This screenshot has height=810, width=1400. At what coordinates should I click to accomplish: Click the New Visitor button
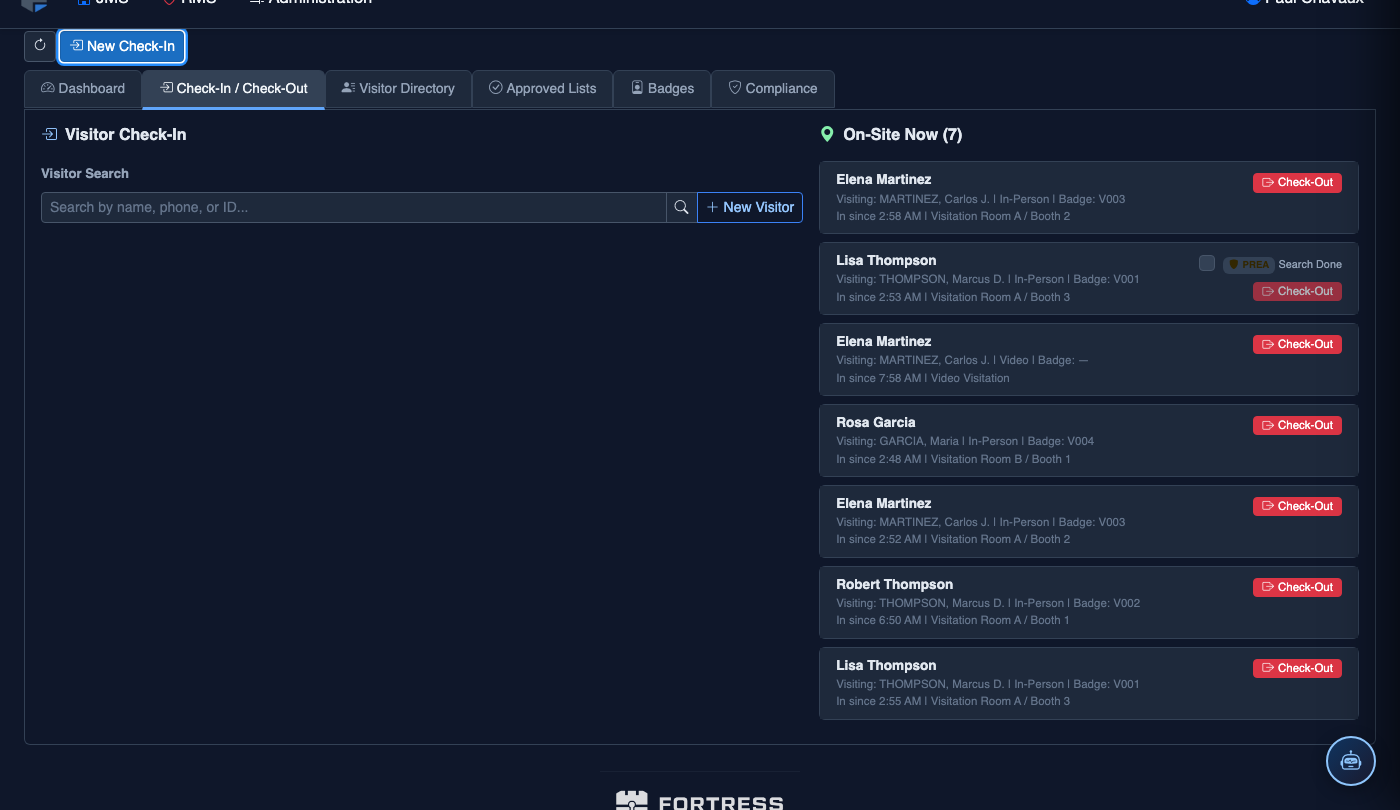750,207
